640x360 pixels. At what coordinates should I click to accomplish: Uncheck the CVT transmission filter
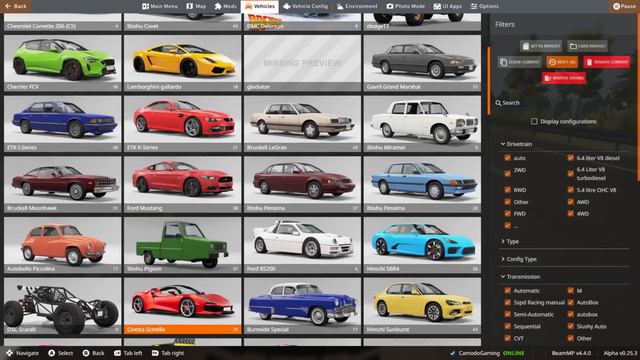pyautogui.click(x=507, y=338)
